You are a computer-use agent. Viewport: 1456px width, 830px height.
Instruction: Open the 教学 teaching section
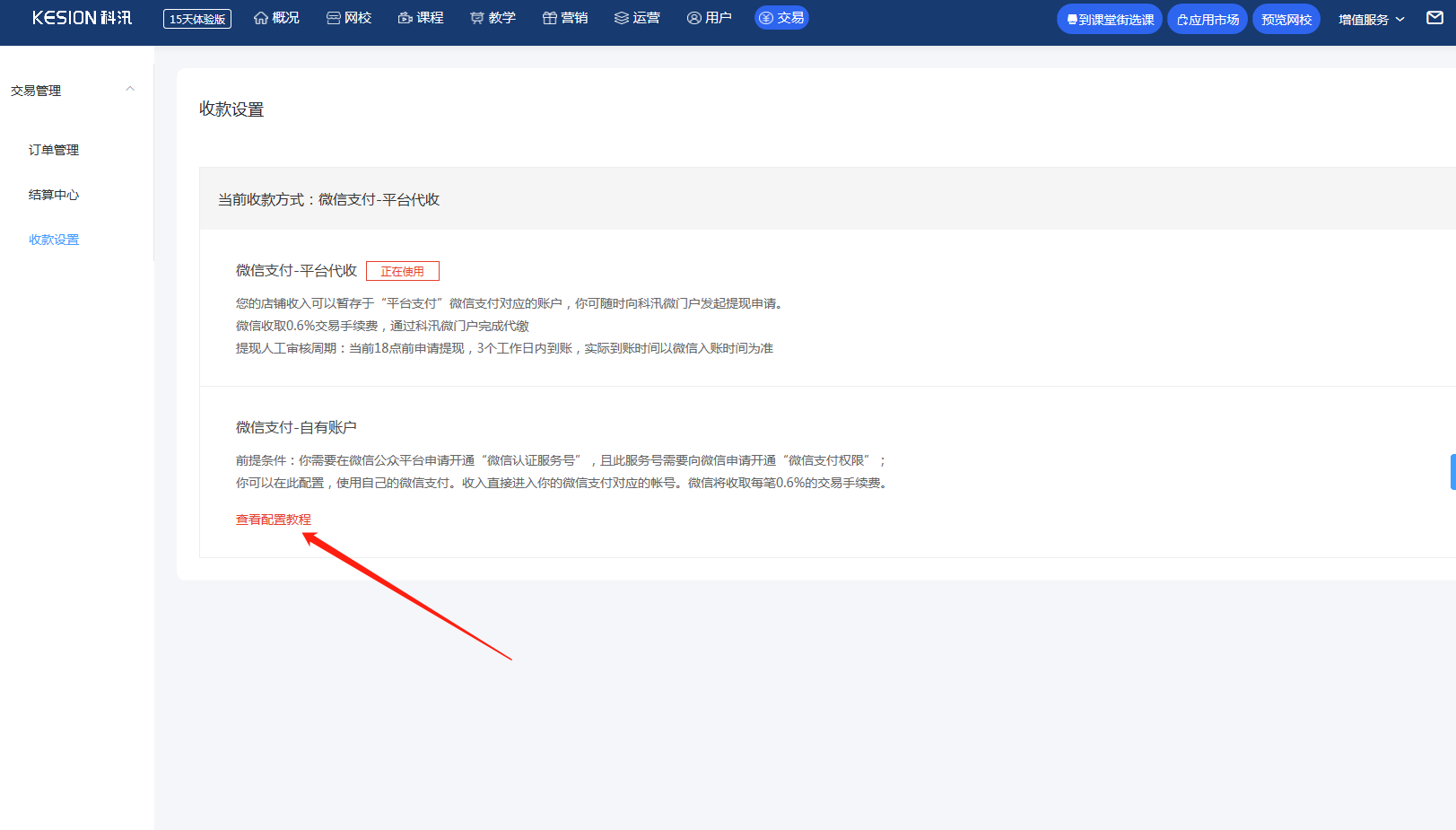(x=493, y=18)
